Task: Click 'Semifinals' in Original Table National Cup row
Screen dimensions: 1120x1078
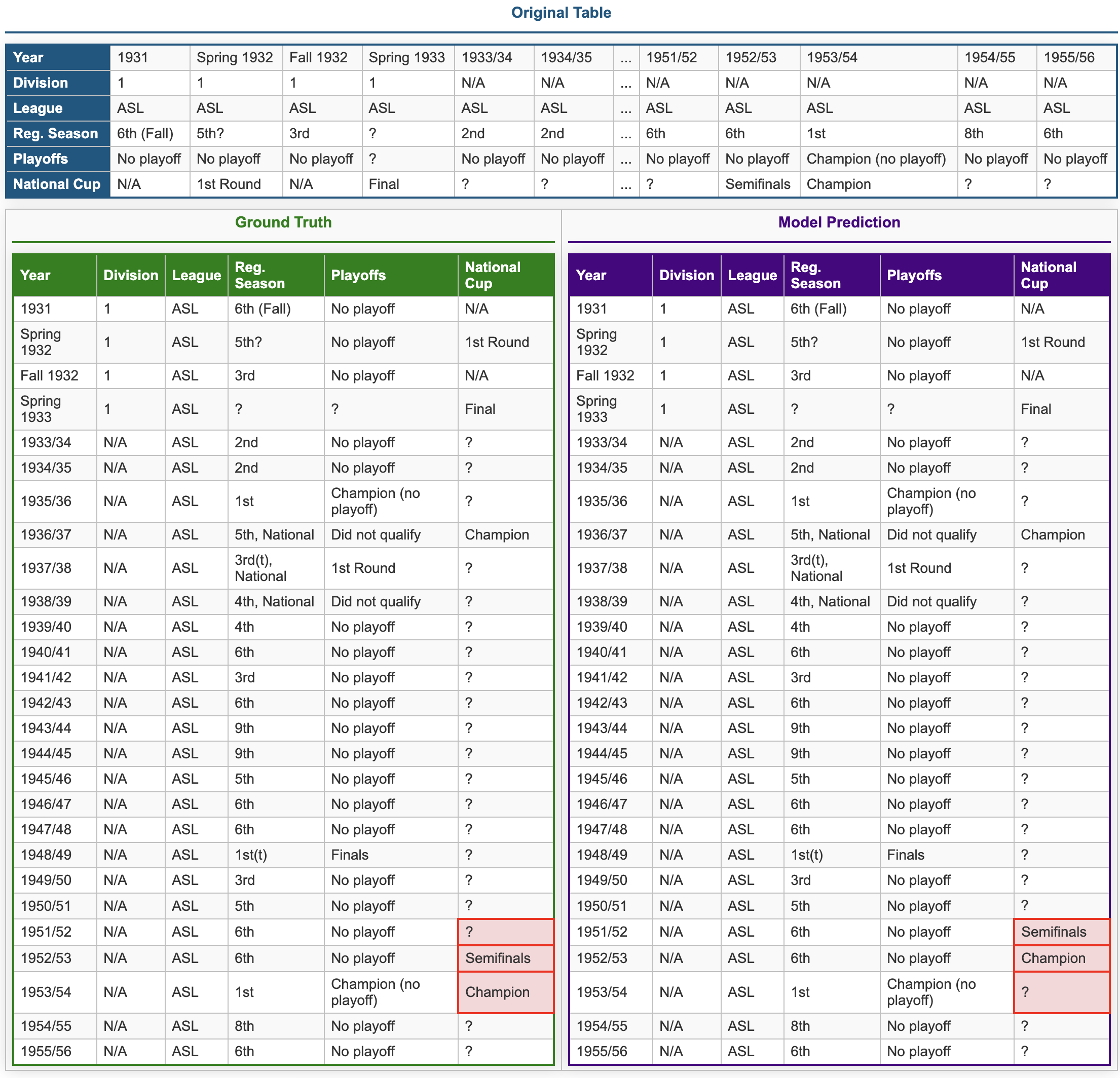Action: pos(758,184)
